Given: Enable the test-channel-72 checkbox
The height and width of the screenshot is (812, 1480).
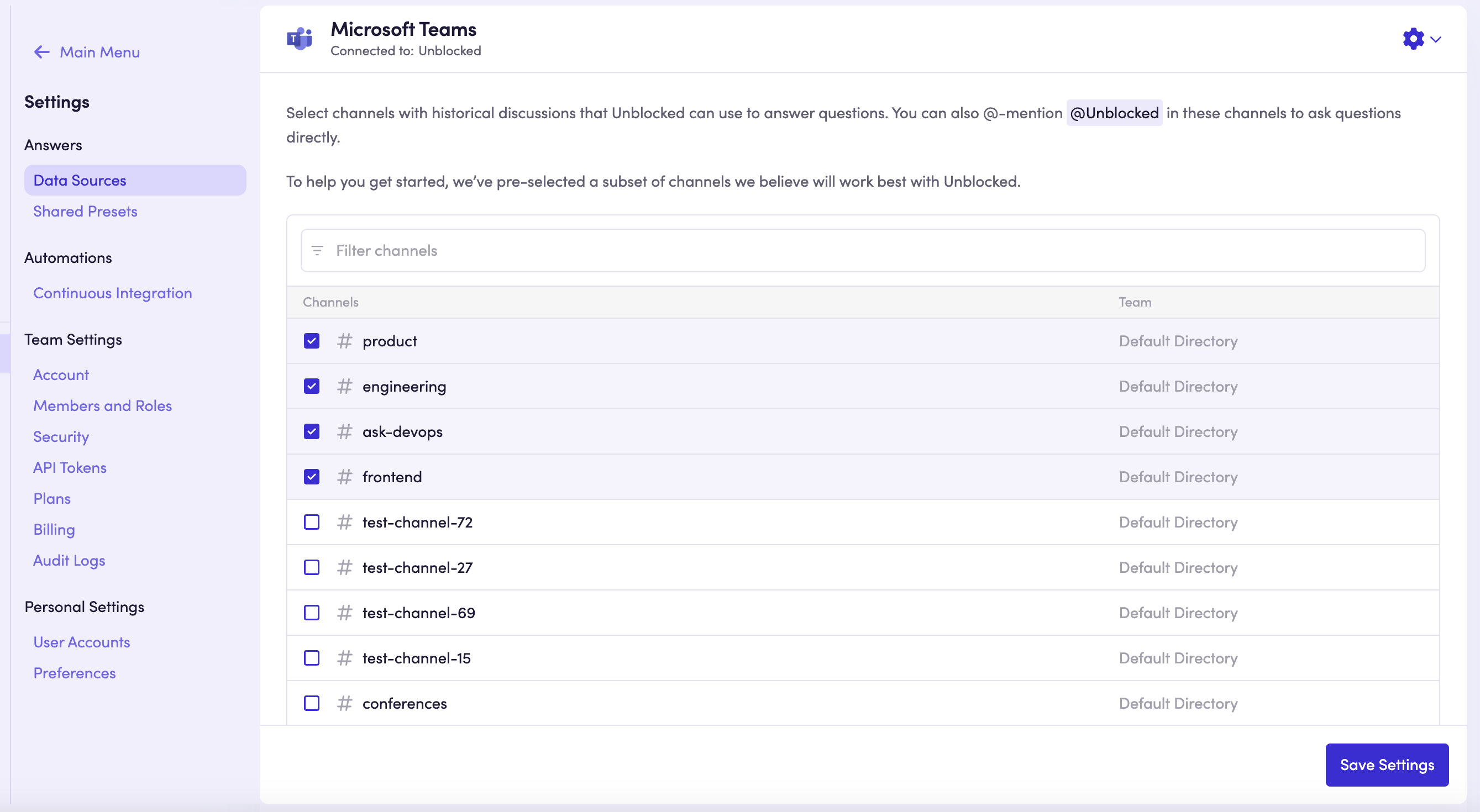Looking at the screenshot, I should (311, 523).
